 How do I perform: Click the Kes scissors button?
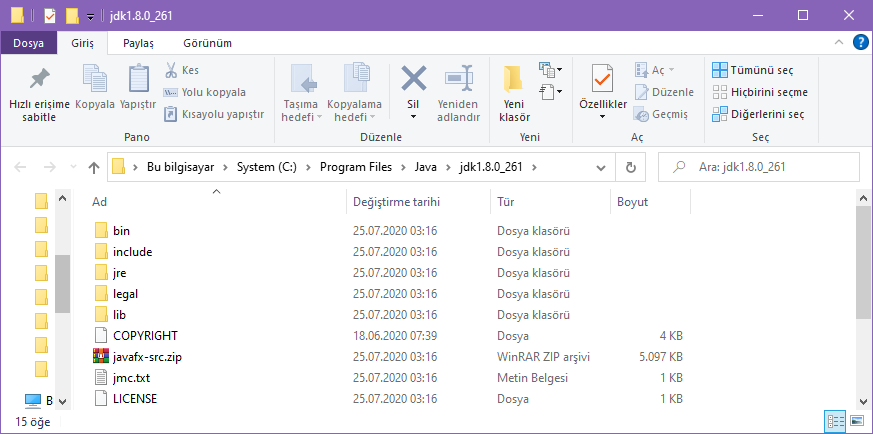click(182, 70)
